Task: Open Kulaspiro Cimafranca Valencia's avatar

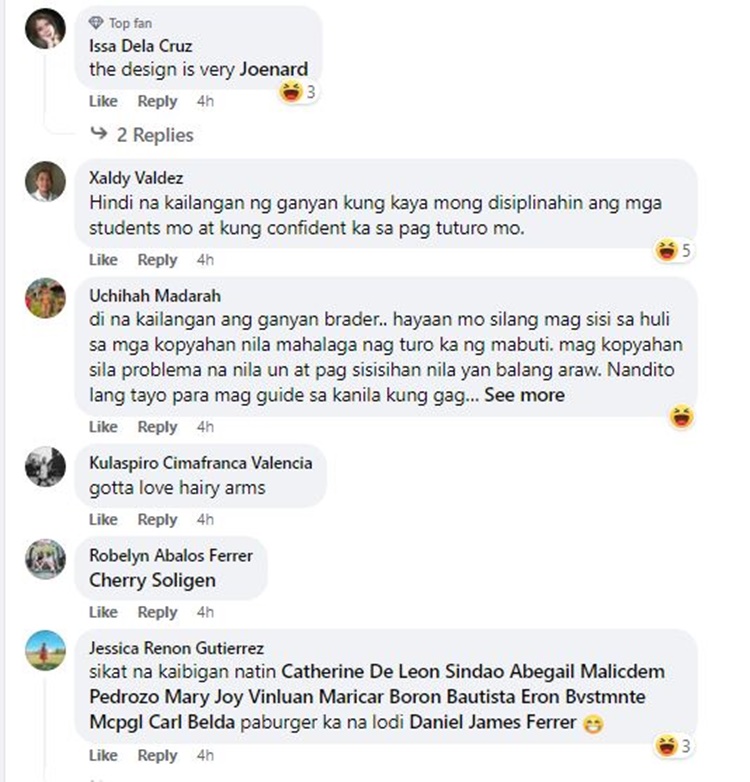Action: (45, 466)
